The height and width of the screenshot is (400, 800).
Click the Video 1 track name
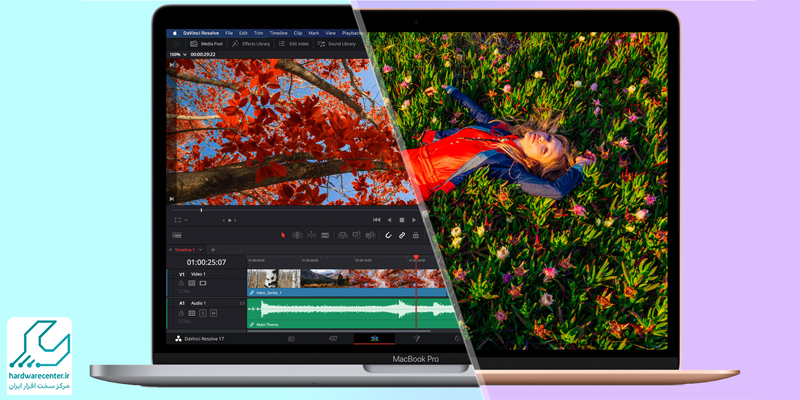198,274
